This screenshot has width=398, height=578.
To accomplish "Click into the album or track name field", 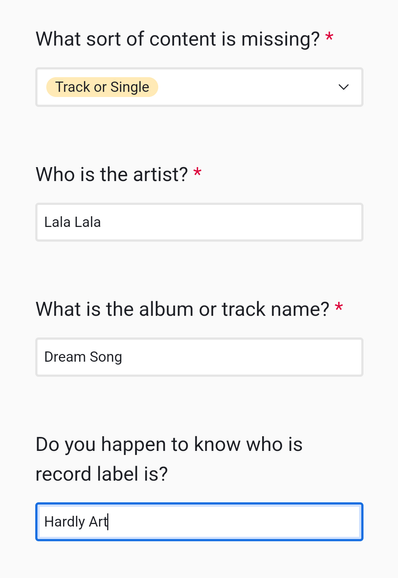I will point(199,357).
